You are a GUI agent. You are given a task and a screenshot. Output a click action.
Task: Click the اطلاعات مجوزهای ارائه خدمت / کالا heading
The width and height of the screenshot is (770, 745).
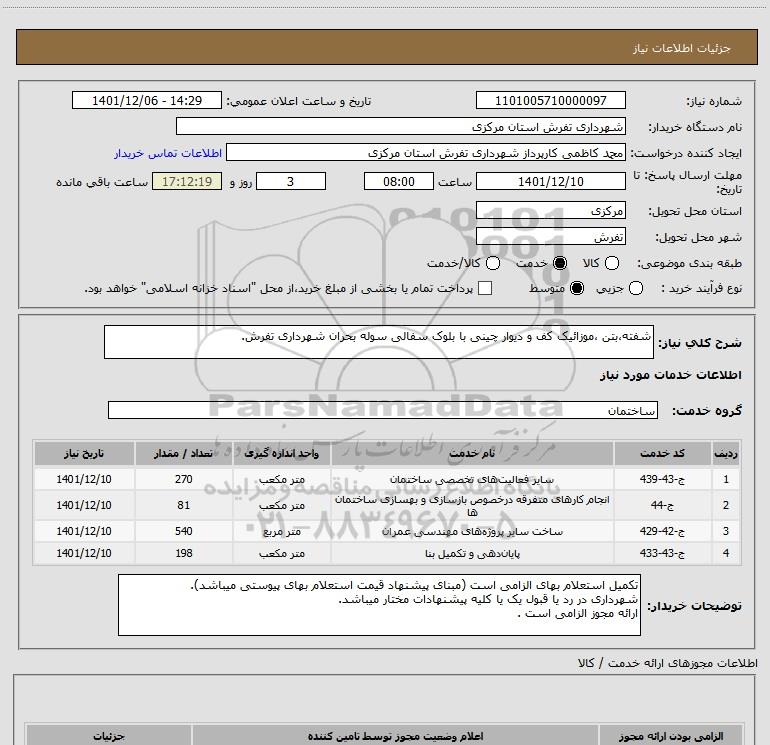(x=667, y=663)
